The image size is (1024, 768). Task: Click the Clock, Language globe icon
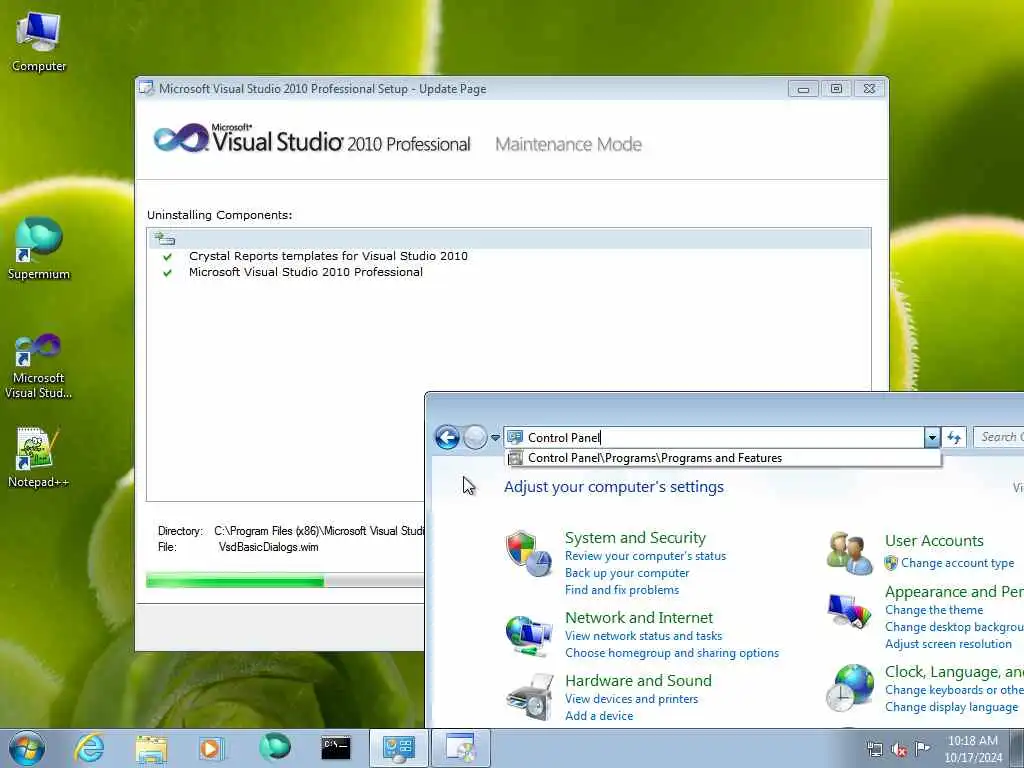(850, 688)
